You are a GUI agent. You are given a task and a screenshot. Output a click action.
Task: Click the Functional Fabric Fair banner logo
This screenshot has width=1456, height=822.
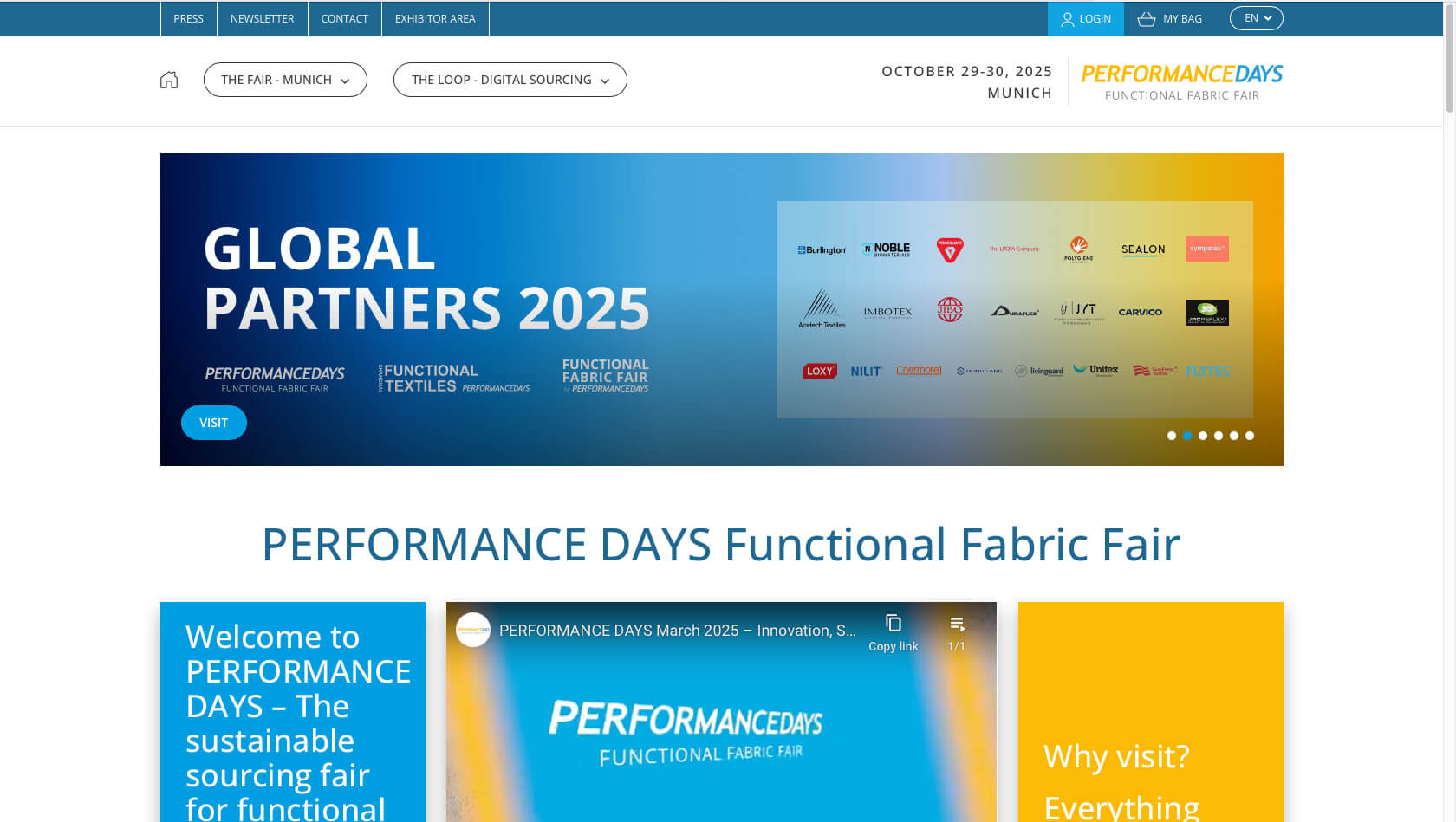[x=605, y=376]
